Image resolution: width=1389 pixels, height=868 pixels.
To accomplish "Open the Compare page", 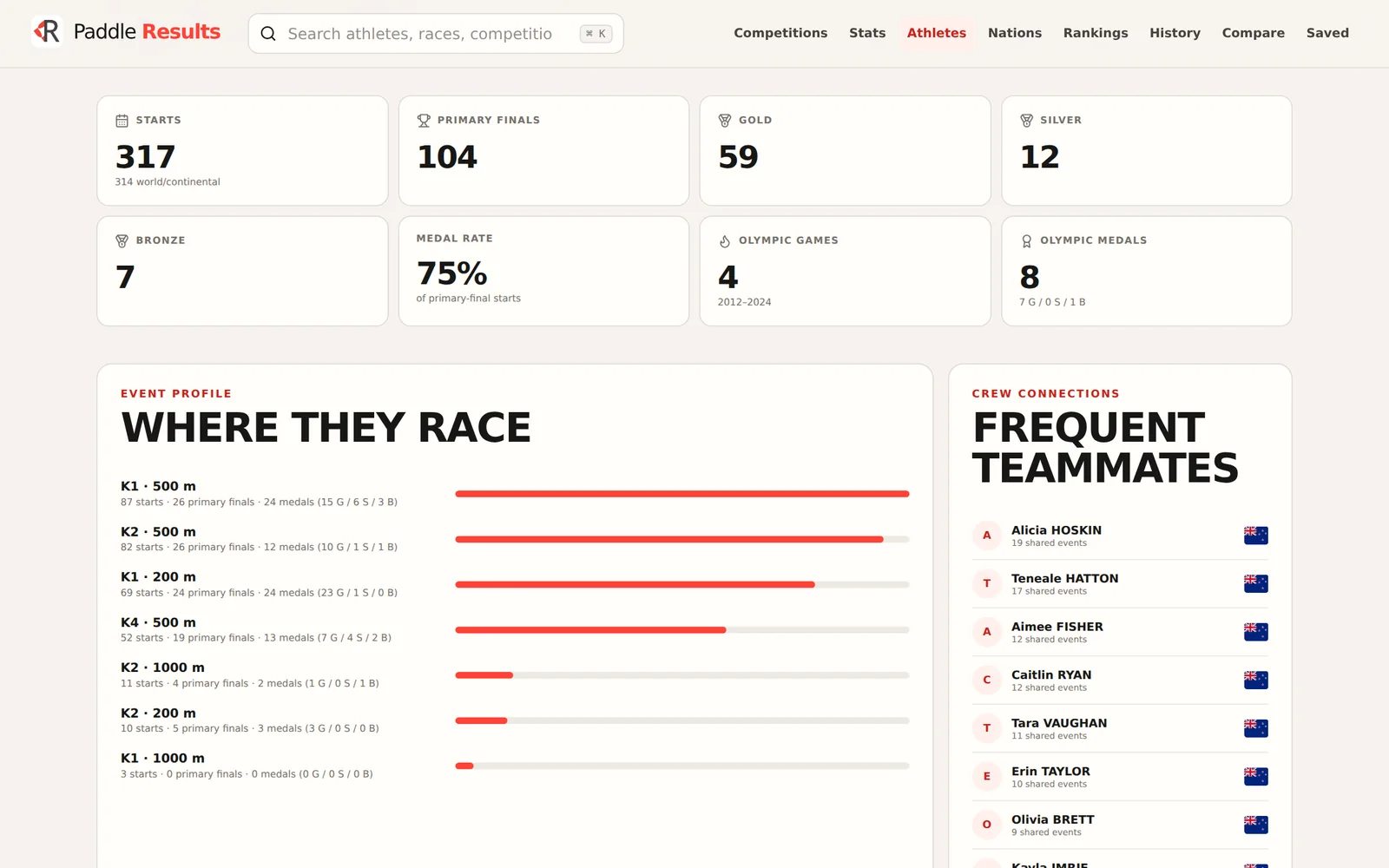I will (x=1253, y=33).
